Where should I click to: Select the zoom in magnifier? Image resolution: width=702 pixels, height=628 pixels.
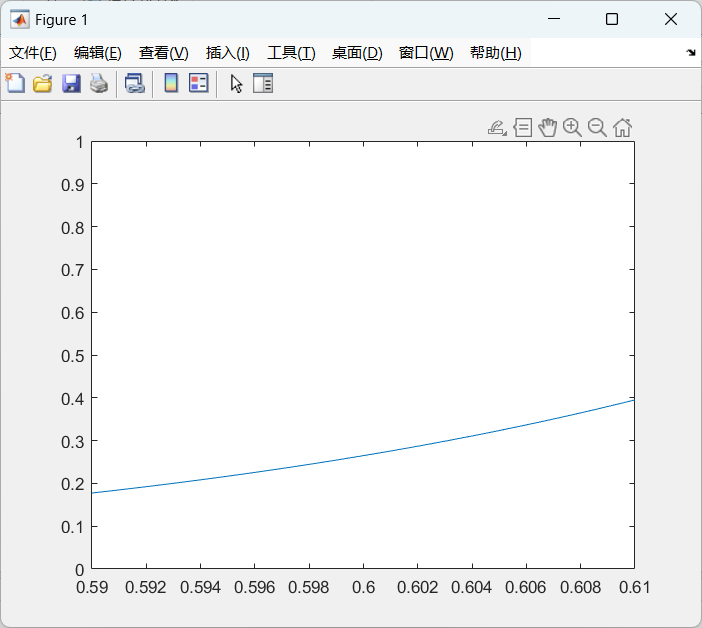(572, 128)
